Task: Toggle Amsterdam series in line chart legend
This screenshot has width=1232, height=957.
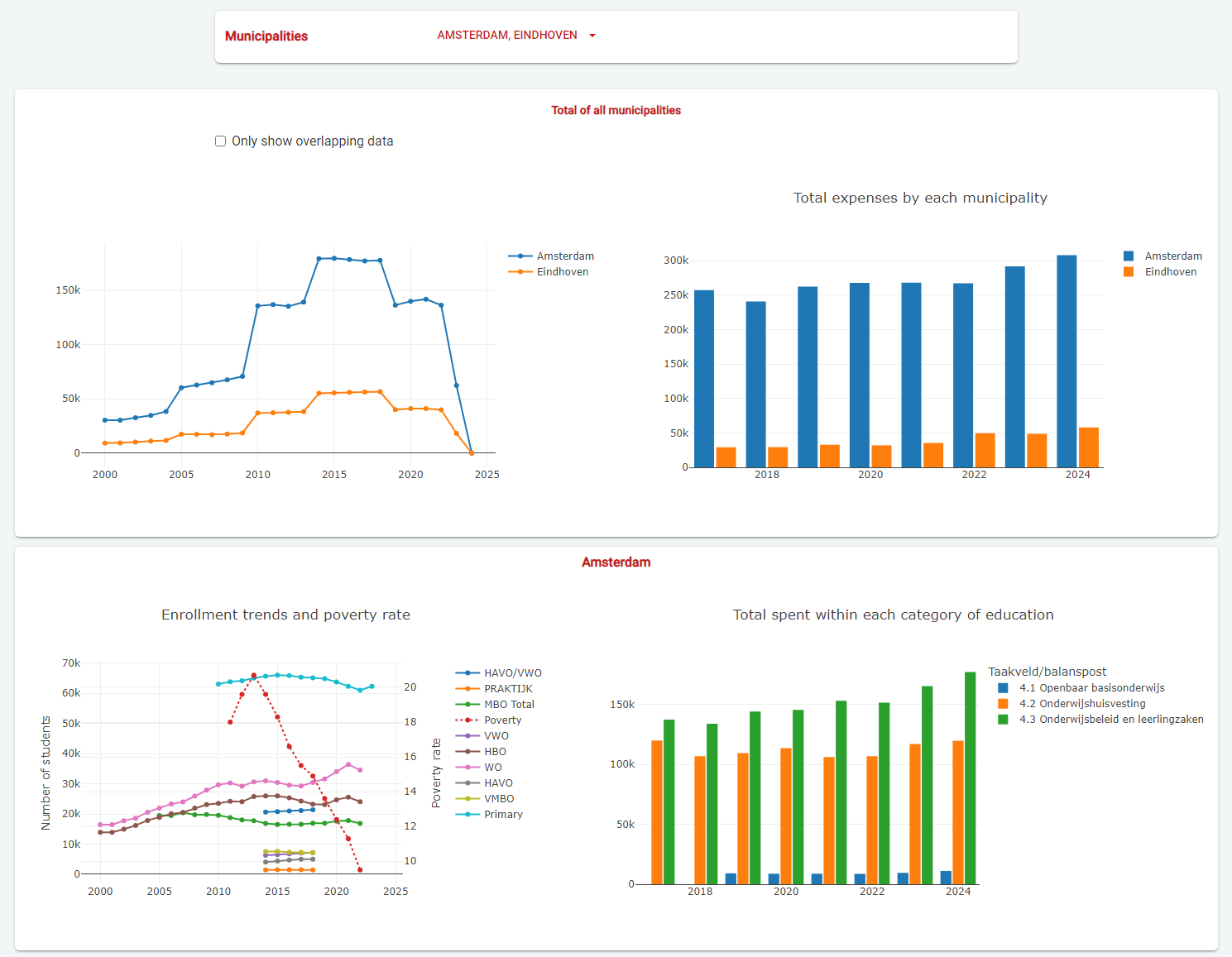Action: [564, 256]
